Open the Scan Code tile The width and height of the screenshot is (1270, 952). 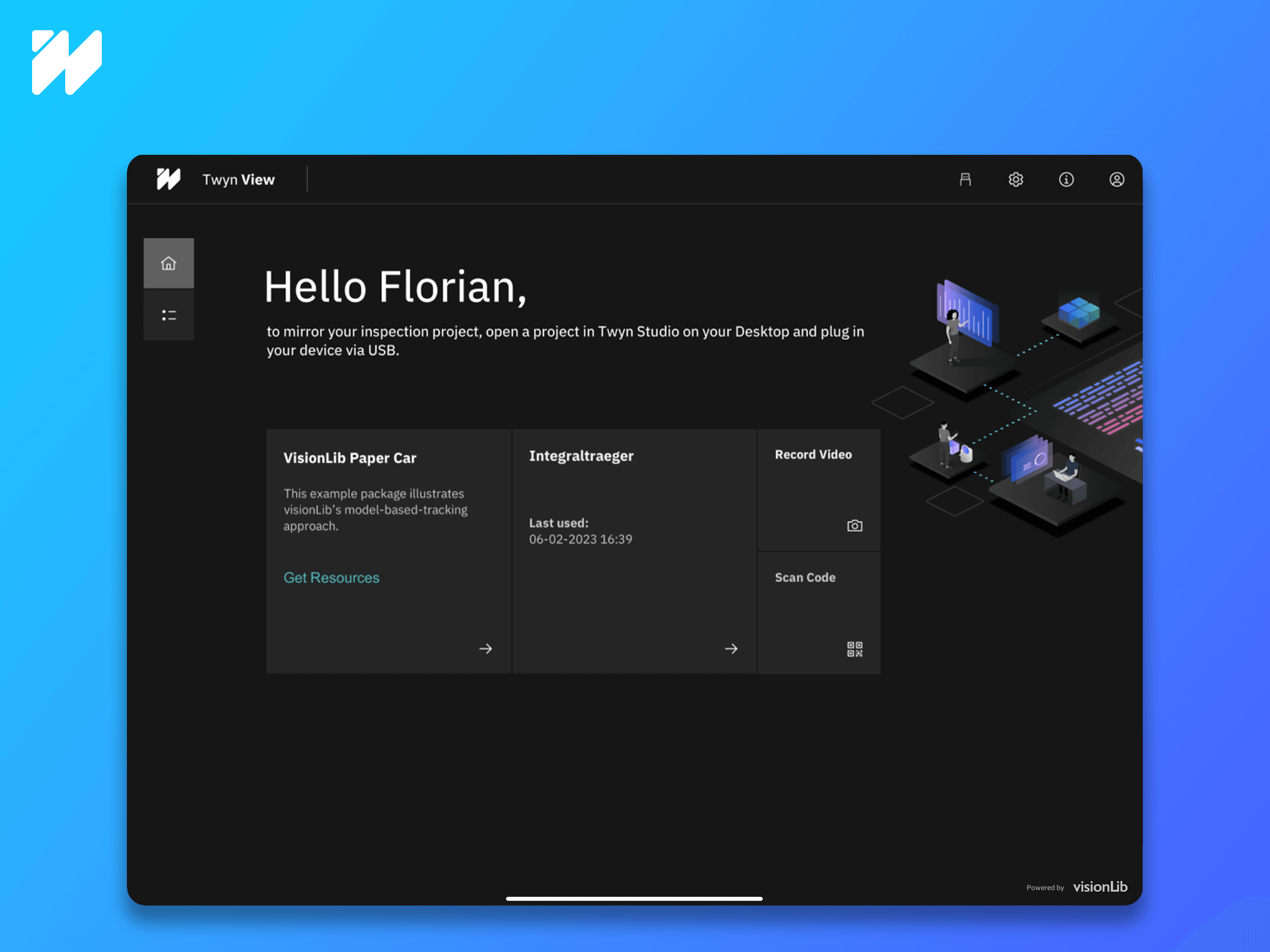(819, 613)
